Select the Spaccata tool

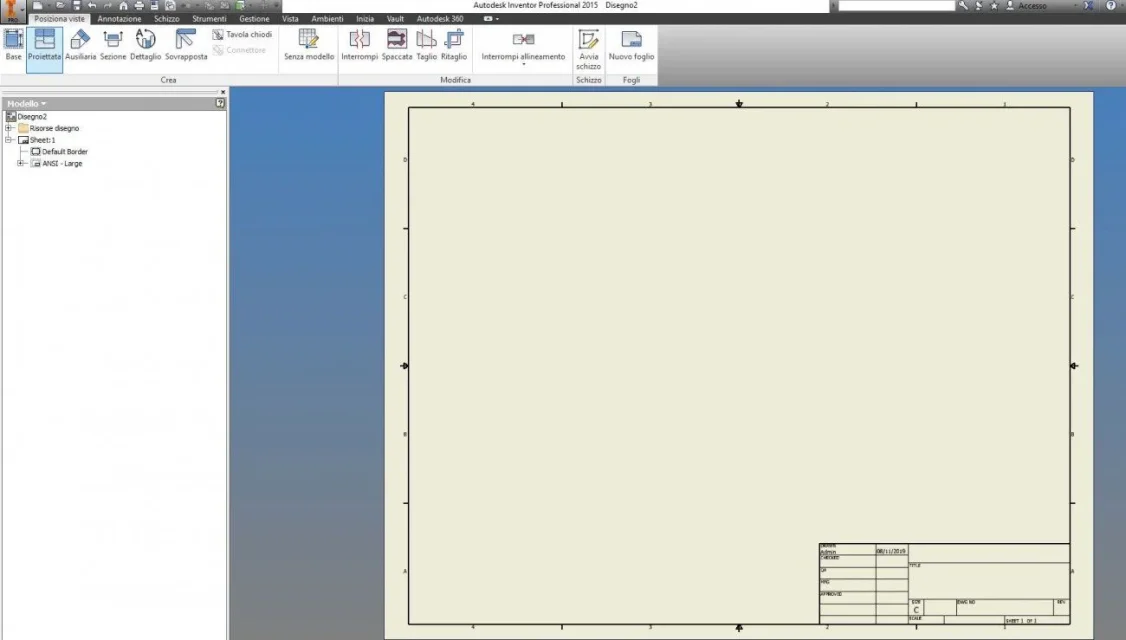(x=396, y=45)
